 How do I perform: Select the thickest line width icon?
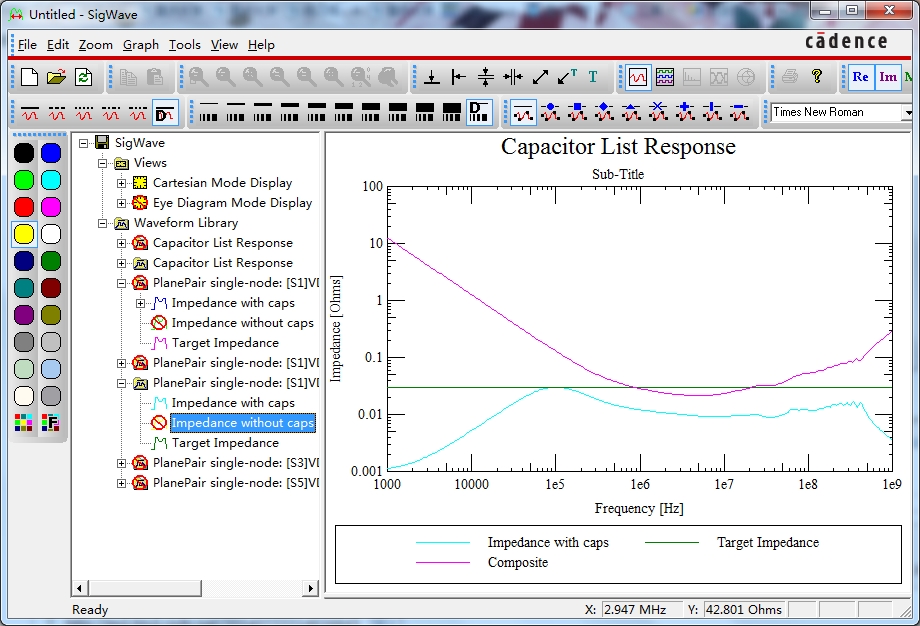(451, 112)
